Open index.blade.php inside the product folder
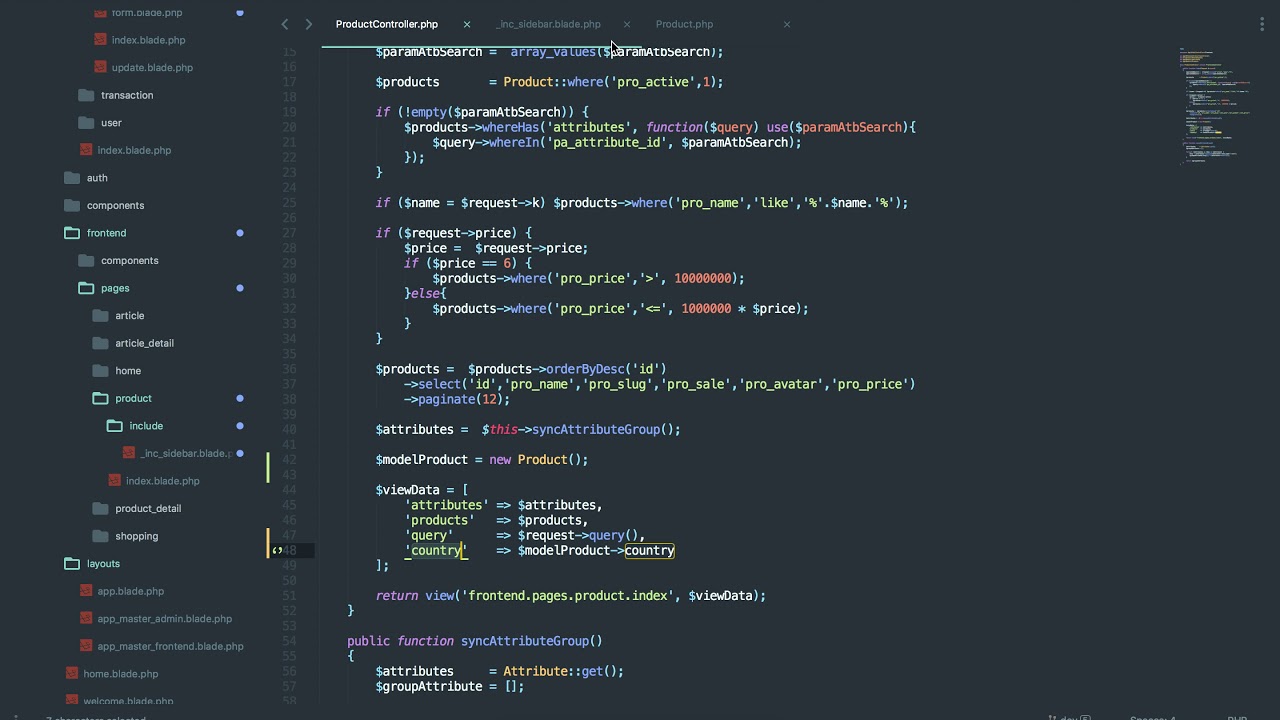1280x720 pixels. [162, 481]
